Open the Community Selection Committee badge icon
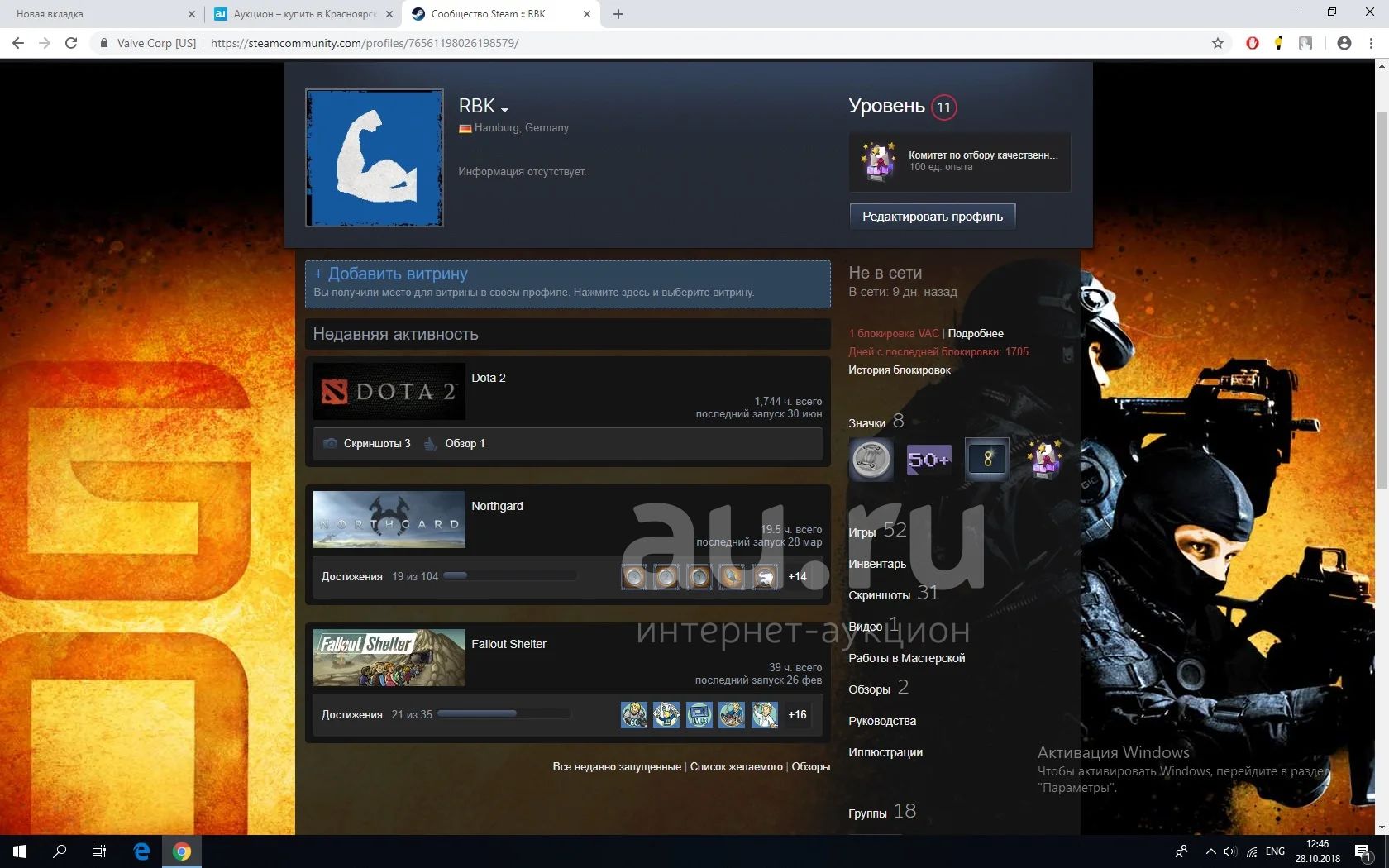 point(879,161)
